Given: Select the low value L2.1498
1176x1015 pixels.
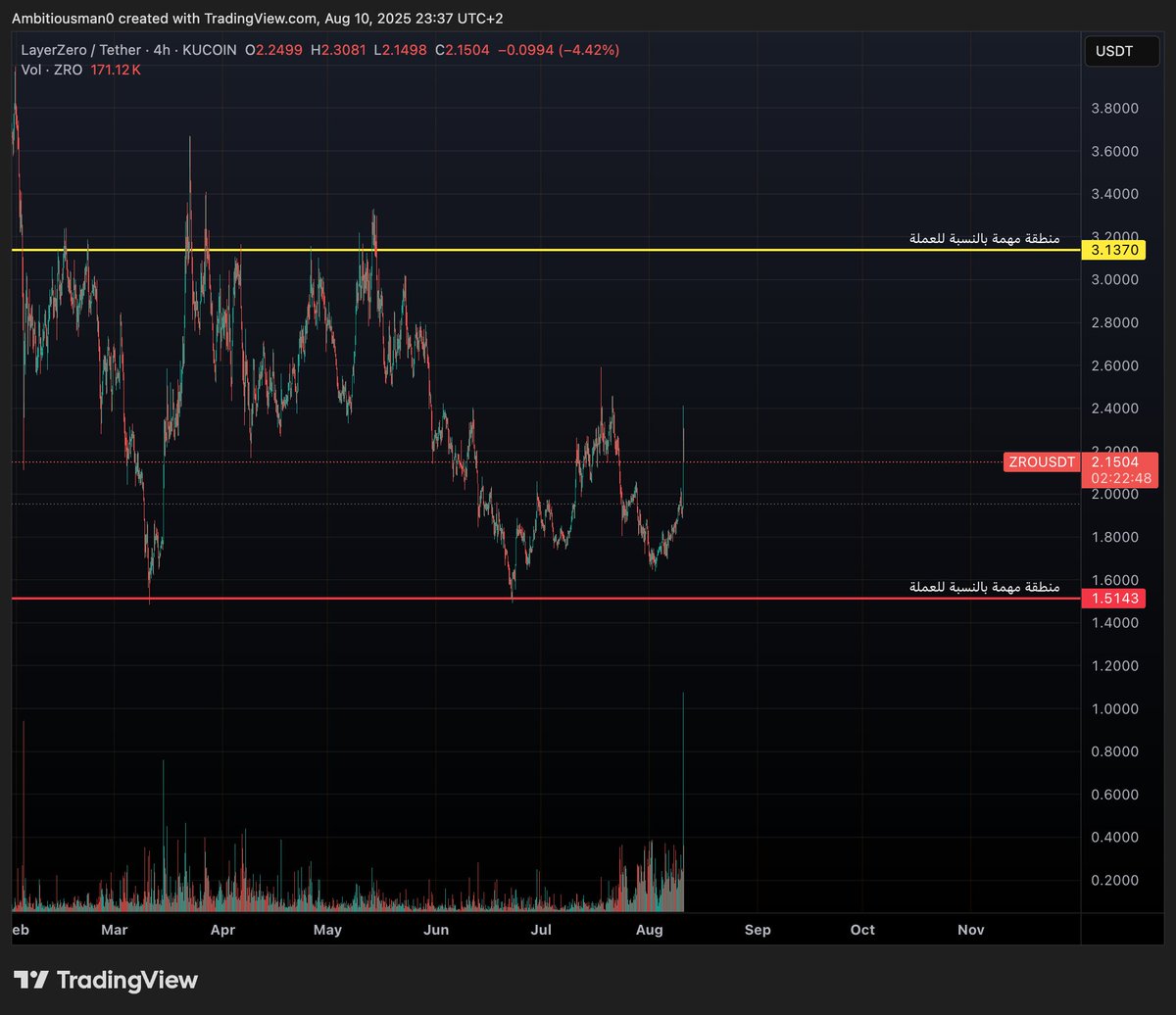Looking at the screenshot, I should coord(402,50).
